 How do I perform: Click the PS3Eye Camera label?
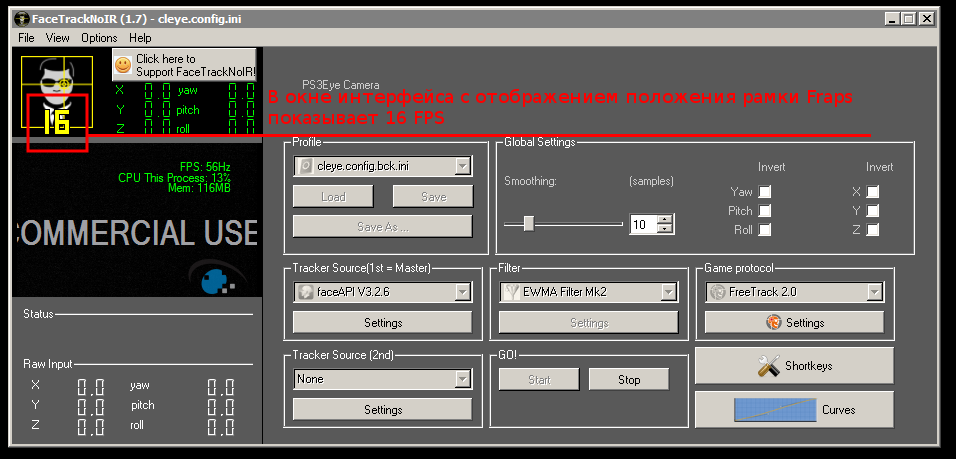click(x=341, y=85)
